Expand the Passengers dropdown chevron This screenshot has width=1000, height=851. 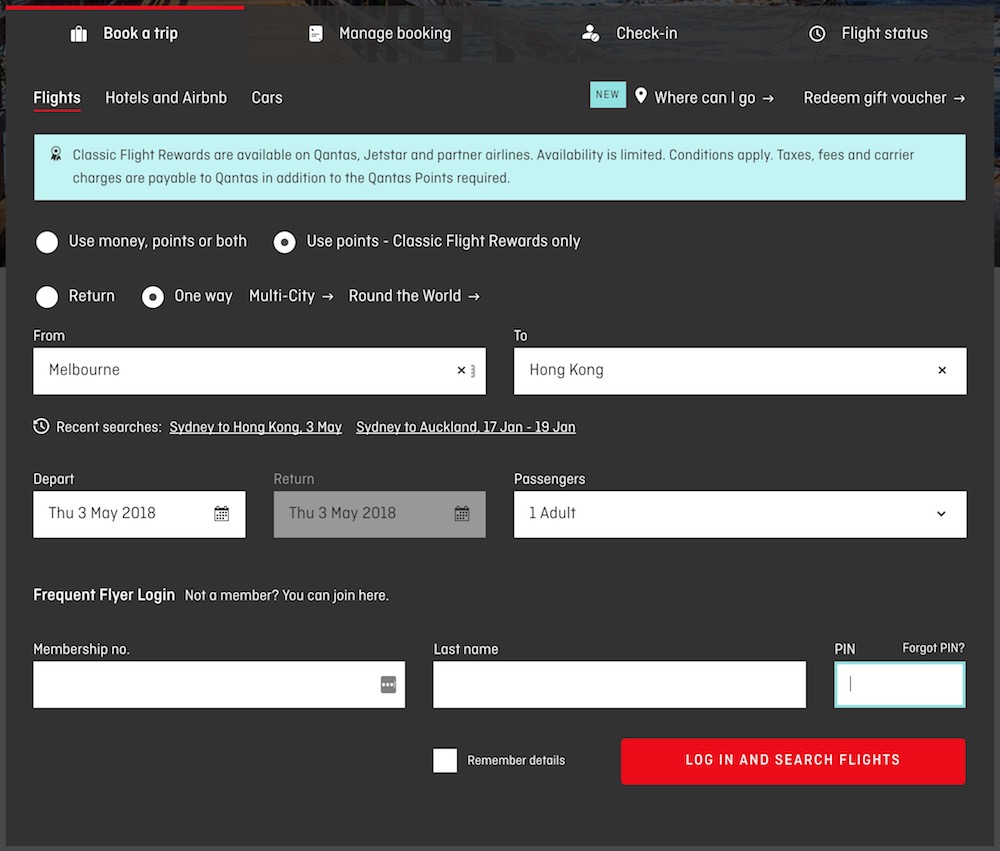click(941, 514)
